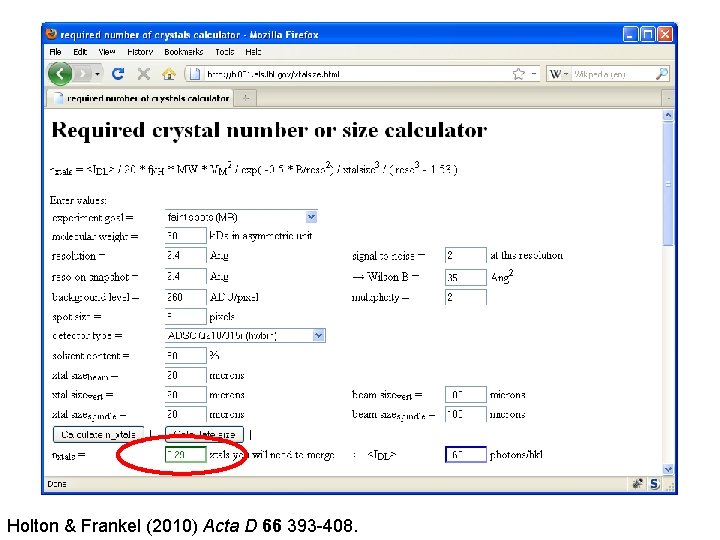
Task: Click the tab list dropdown at right of tab bar
Action: click(x=668, y=98)
